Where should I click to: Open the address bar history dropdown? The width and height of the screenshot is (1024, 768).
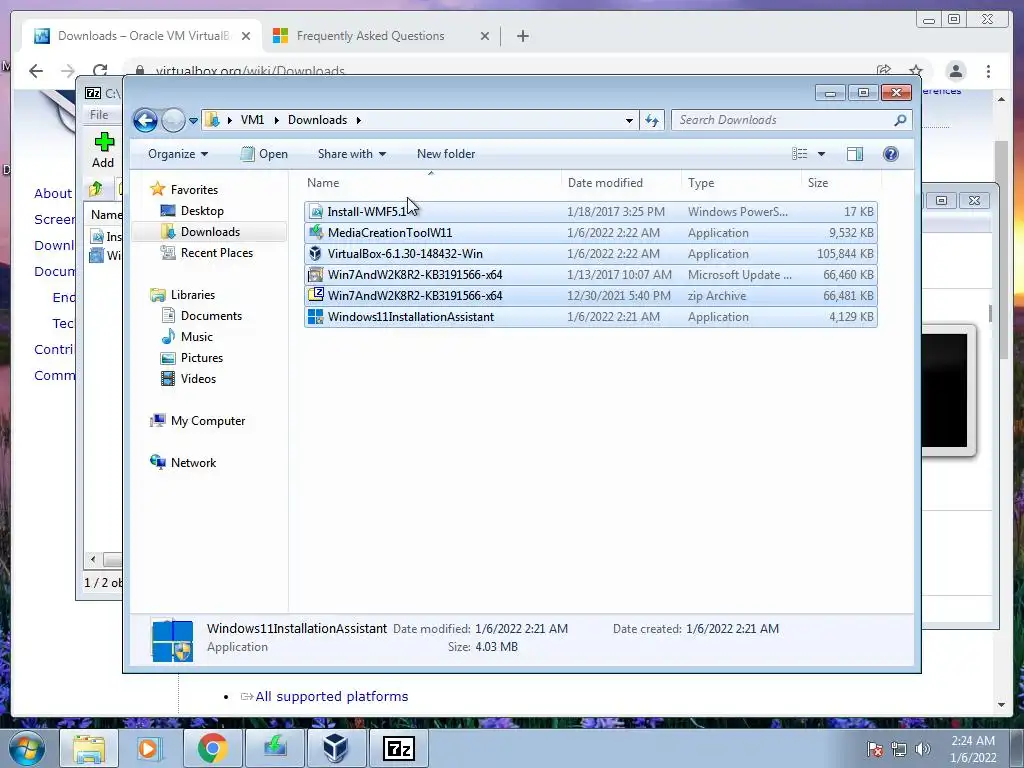pos(629,120)
